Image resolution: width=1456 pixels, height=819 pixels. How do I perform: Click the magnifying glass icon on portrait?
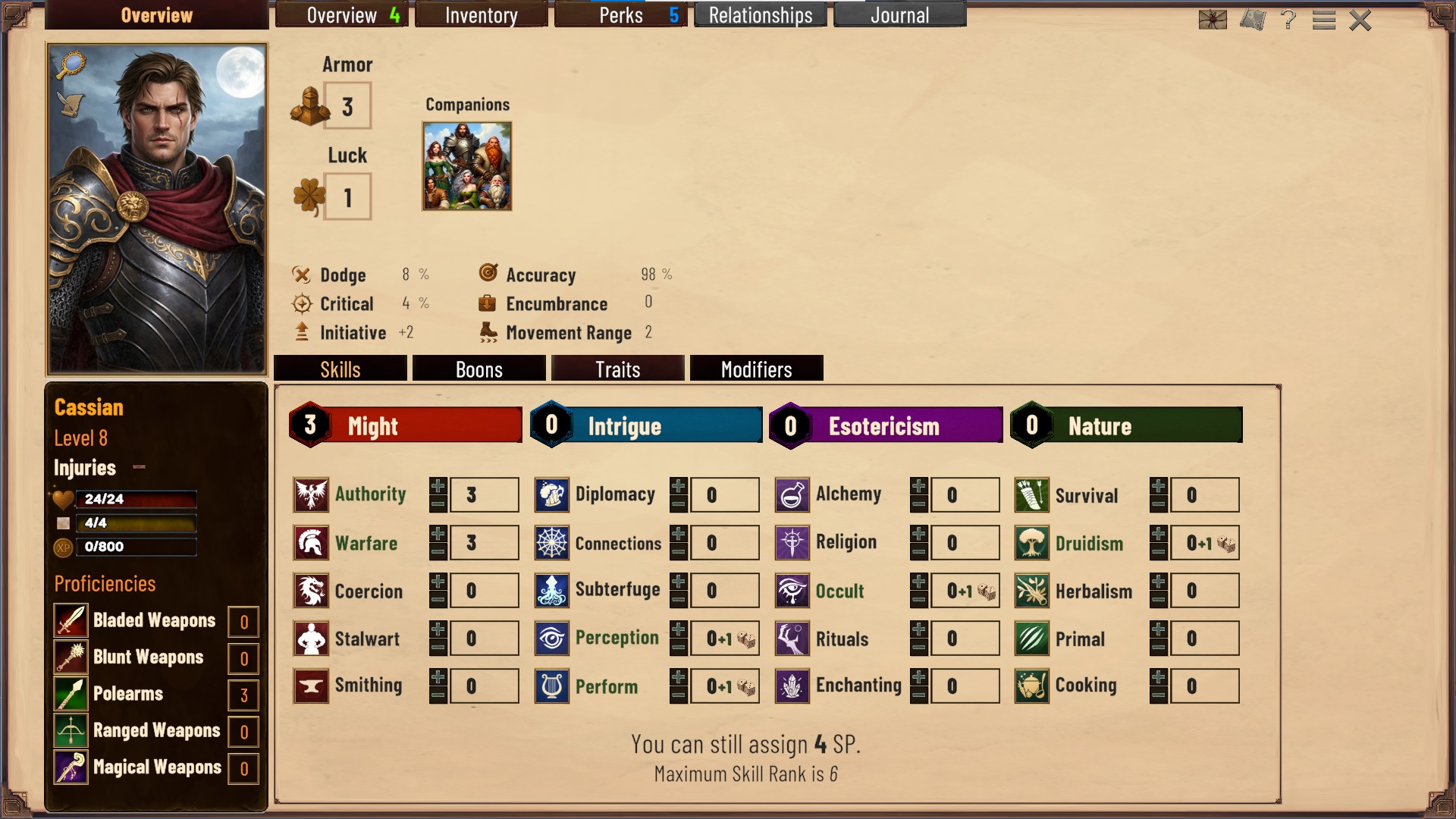(x=71, y=66)
